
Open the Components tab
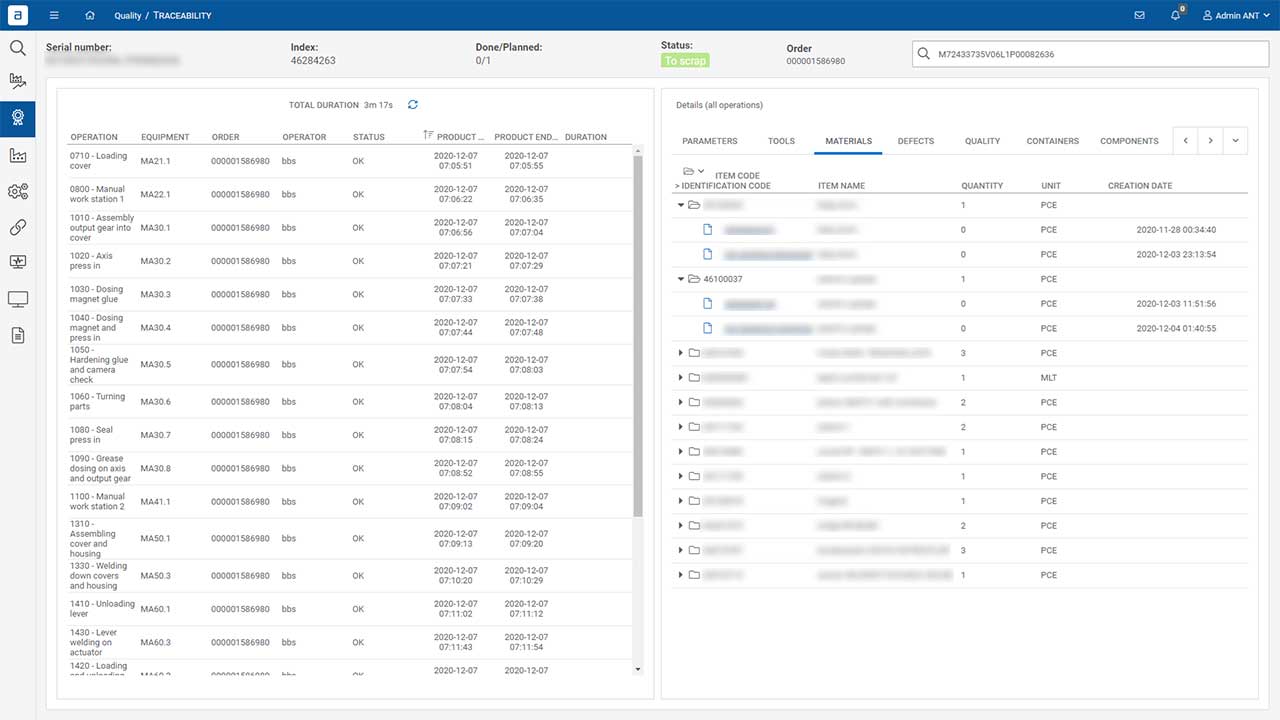point(1129,141)
